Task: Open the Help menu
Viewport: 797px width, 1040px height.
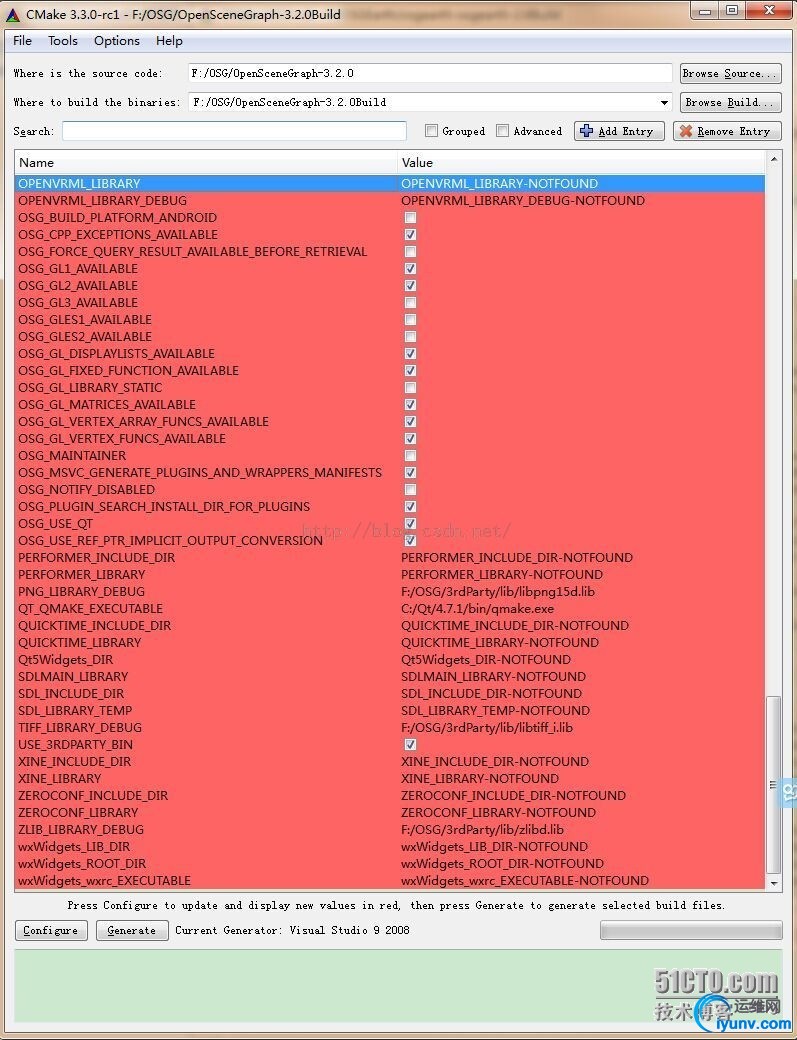Action: (x=169, y=40)
